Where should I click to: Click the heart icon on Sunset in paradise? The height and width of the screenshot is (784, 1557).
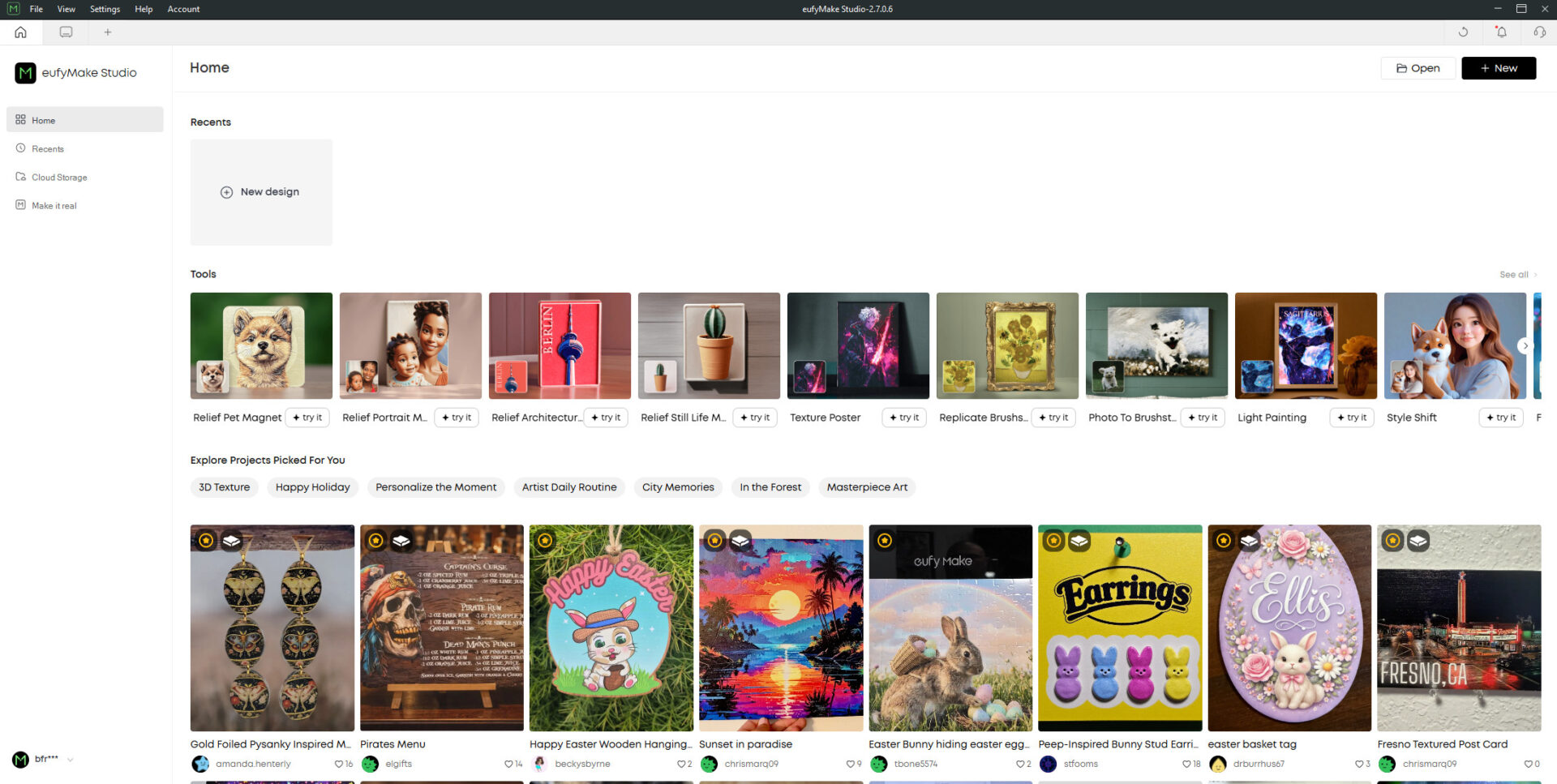tap(850, 764)
